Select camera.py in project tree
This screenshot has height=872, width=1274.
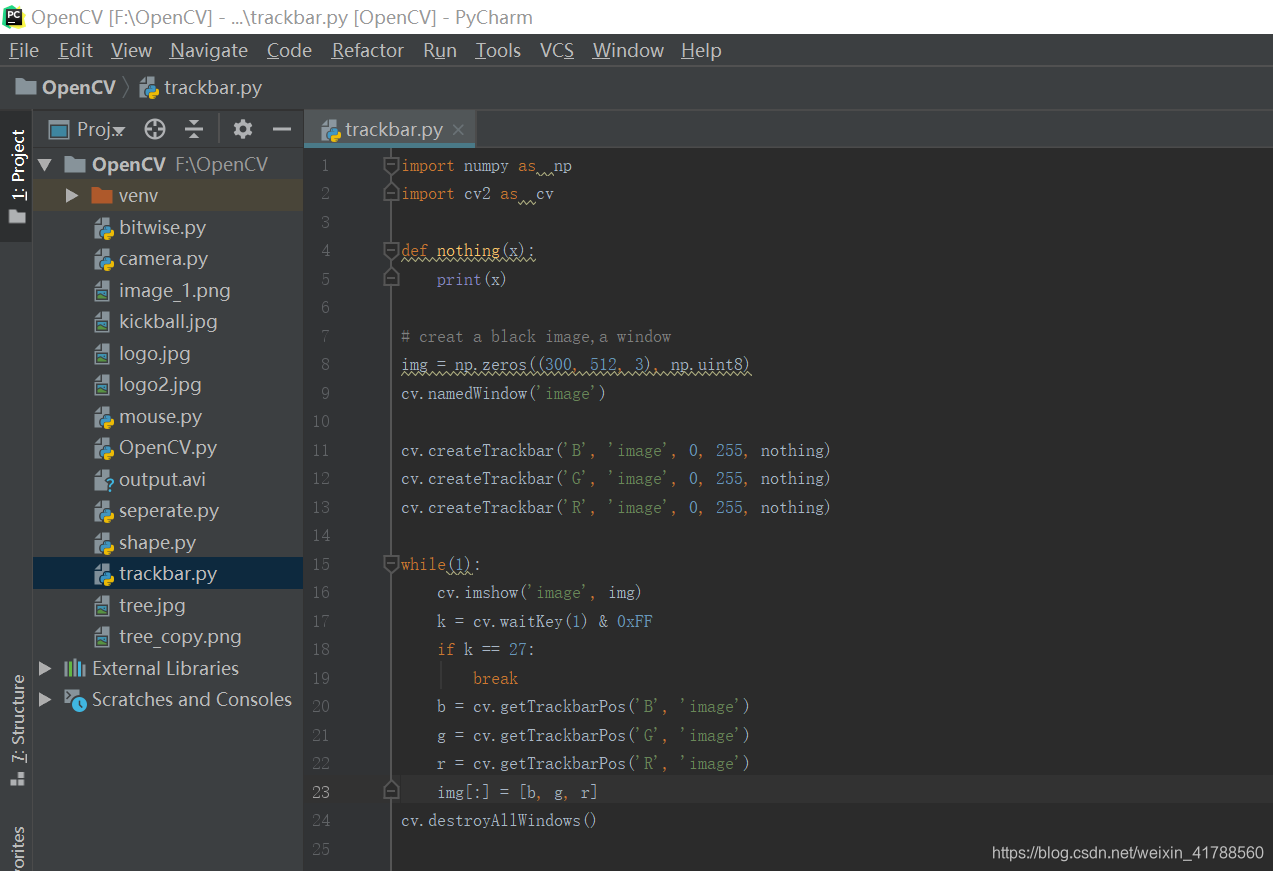(163, 259)
